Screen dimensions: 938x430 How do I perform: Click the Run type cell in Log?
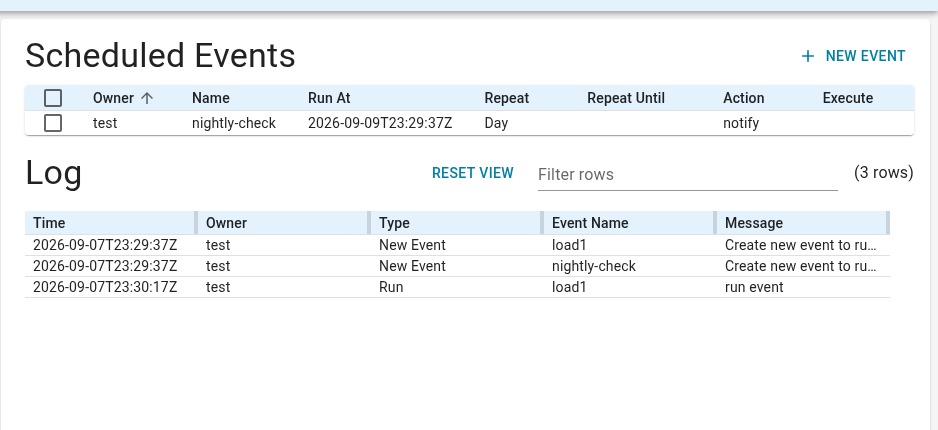[391, 287]
